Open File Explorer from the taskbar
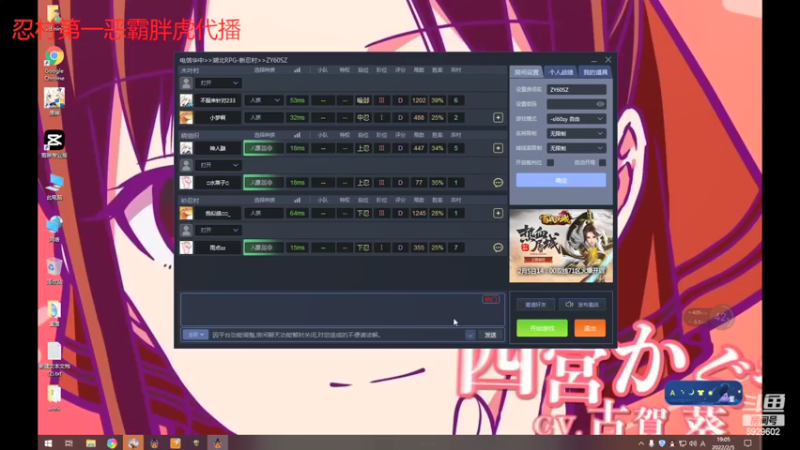Image resolution: width=800 pixels, height=450 pixels. 91,443
